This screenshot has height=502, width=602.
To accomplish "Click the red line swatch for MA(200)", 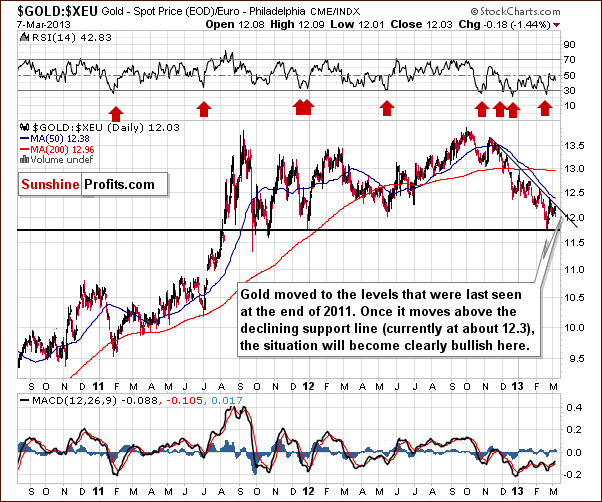I will [25, 149].
